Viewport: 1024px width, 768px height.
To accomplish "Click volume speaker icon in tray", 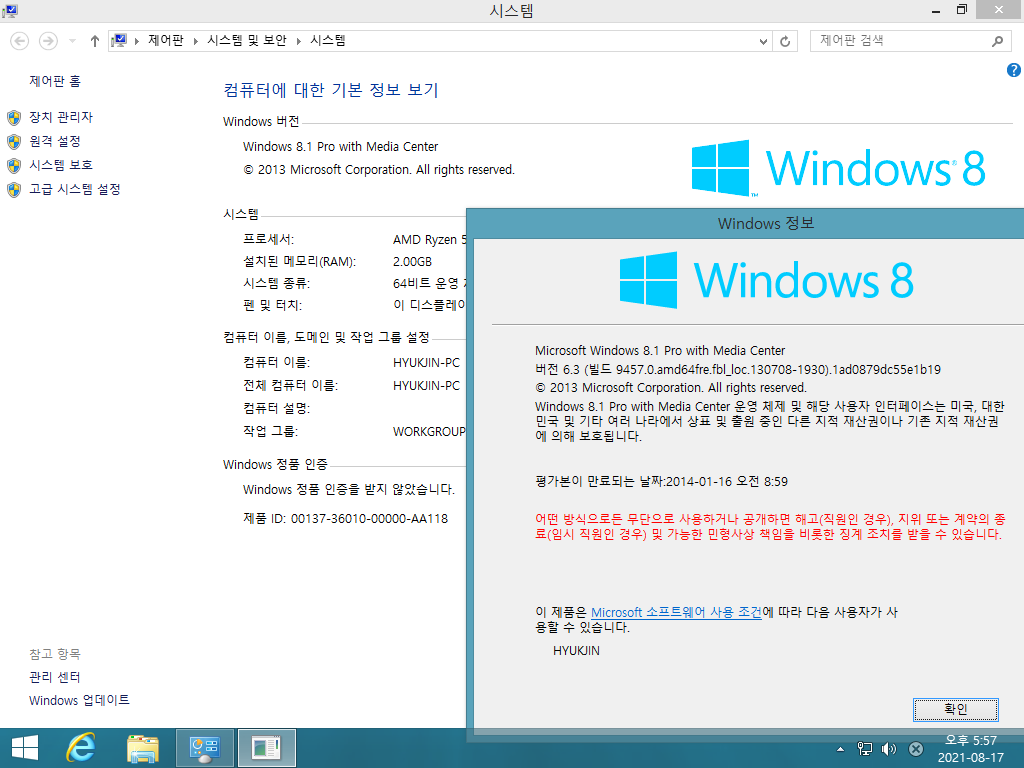I will click(889, 749).
